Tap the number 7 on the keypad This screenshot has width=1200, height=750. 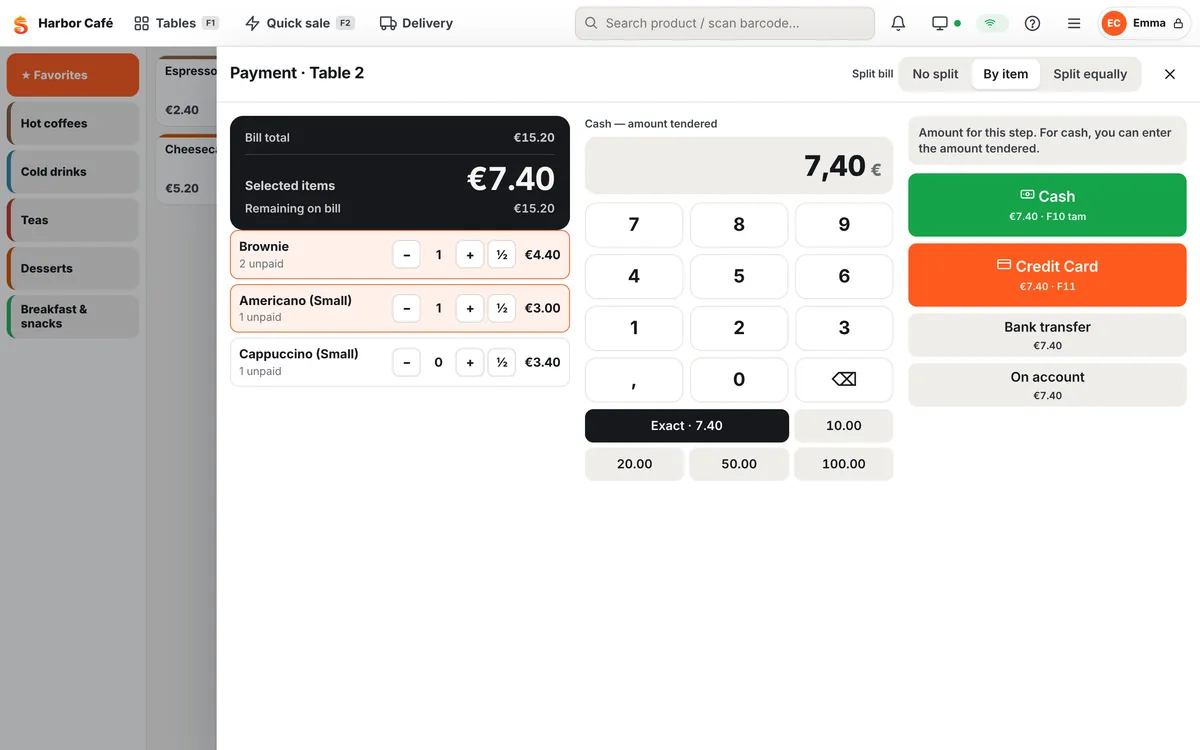(634, 225)
